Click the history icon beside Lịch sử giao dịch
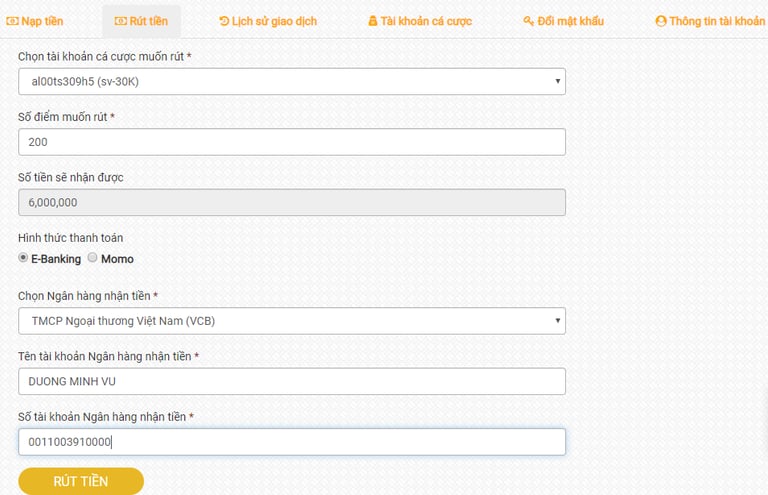Viewport: 768px width, 495px height. pos(224,21)
